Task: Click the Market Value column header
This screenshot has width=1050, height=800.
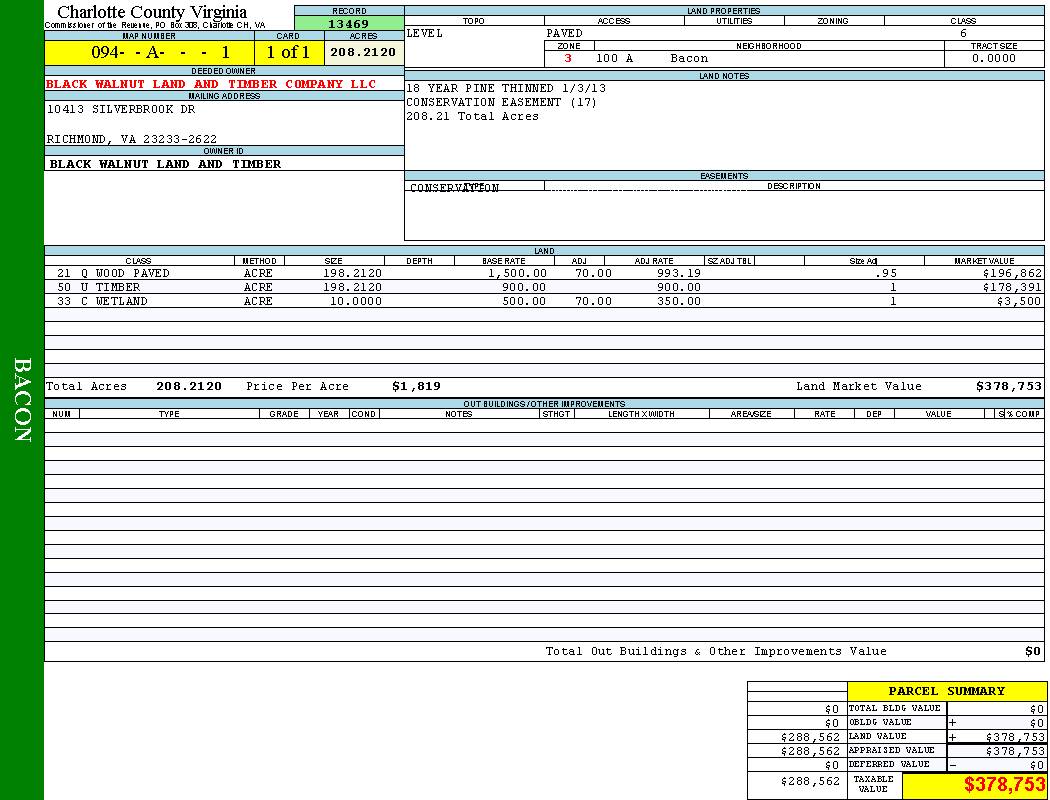Action: [x=983, y=261]
